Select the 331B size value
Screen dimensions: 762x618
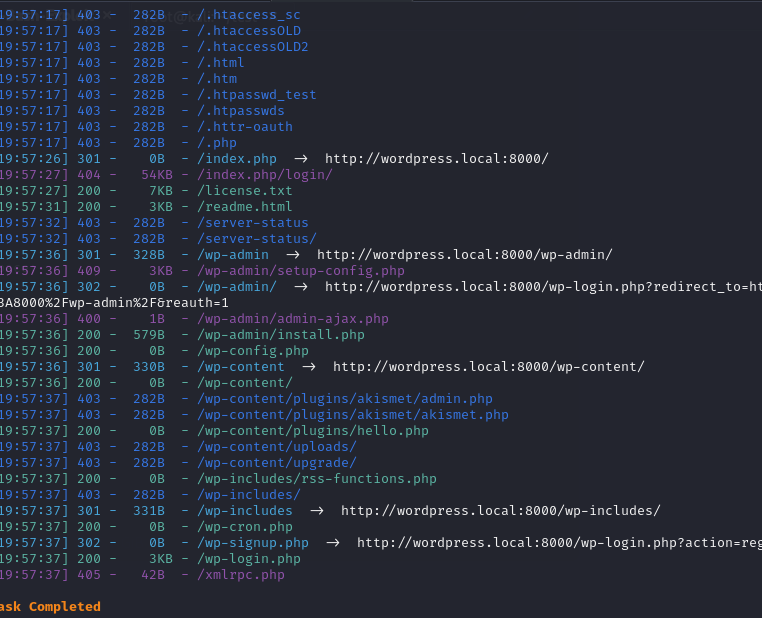point(149,512)
